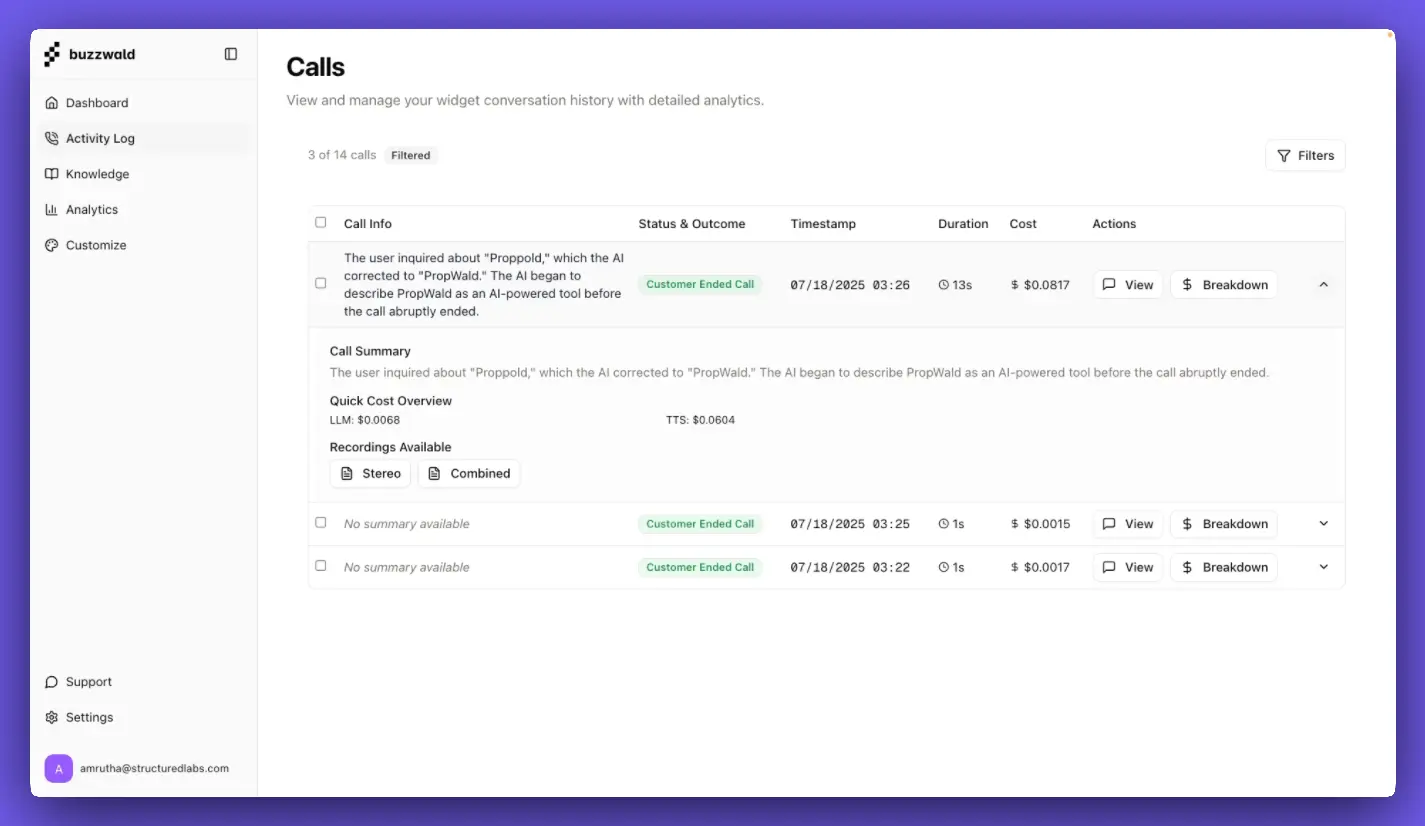The image size is (1425, 826).
Task: Open the amrutha account avatar menu
Action: coord(58,768)
